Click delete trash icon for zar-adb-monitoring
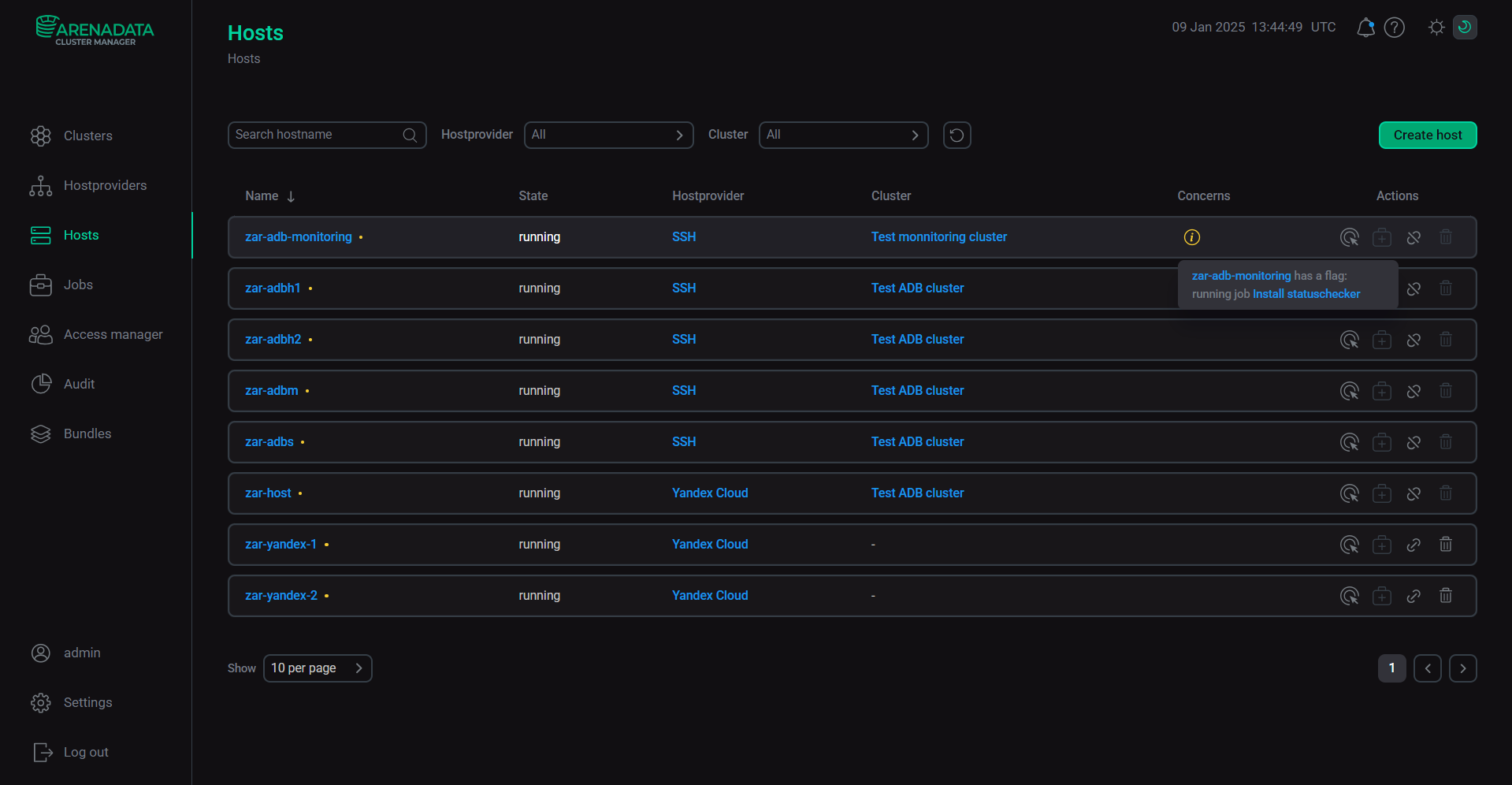1512x785 pixels. click(1446, 236)
